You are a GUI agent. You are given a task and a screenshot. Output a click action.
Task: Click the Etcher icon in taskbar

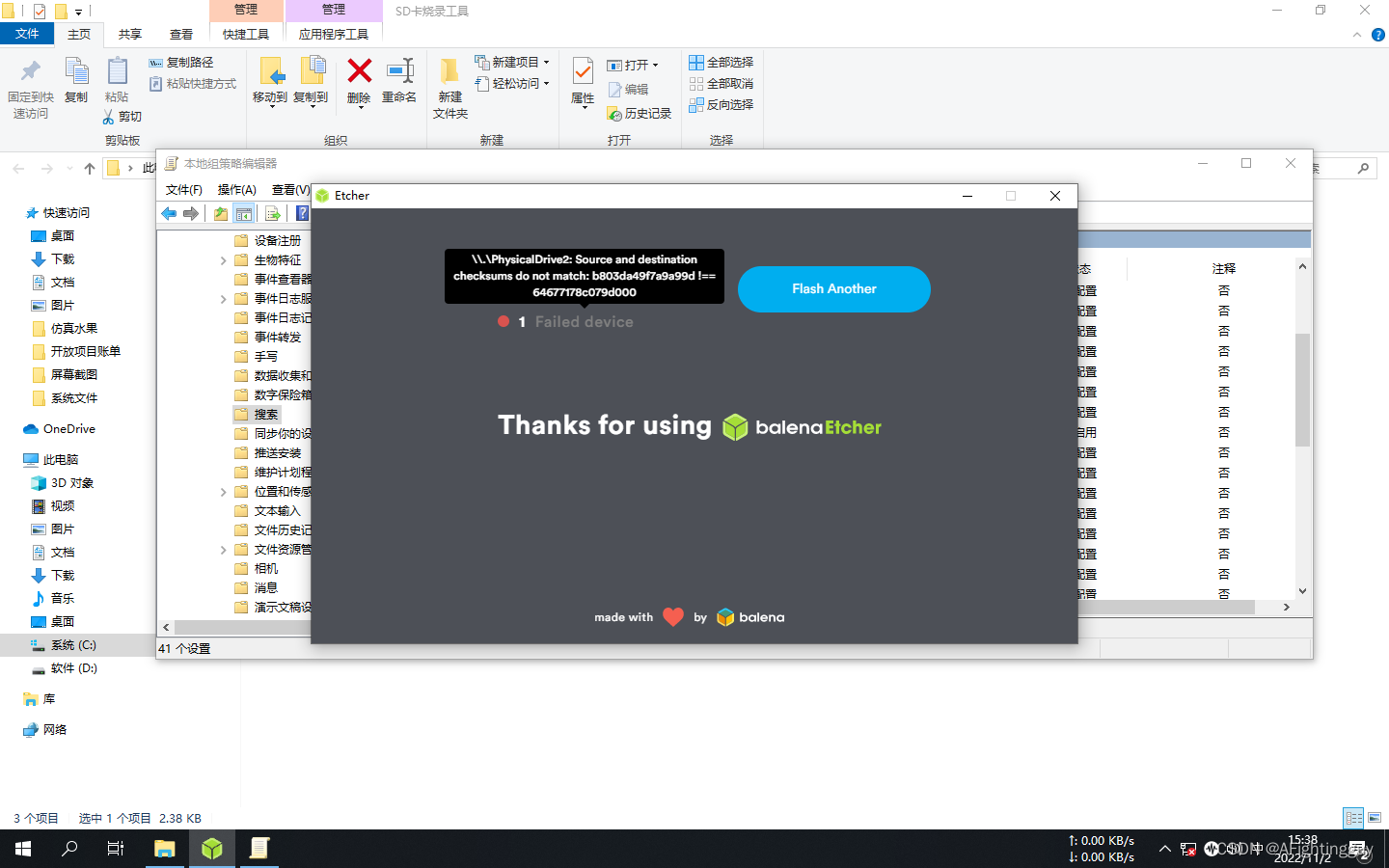212,849
